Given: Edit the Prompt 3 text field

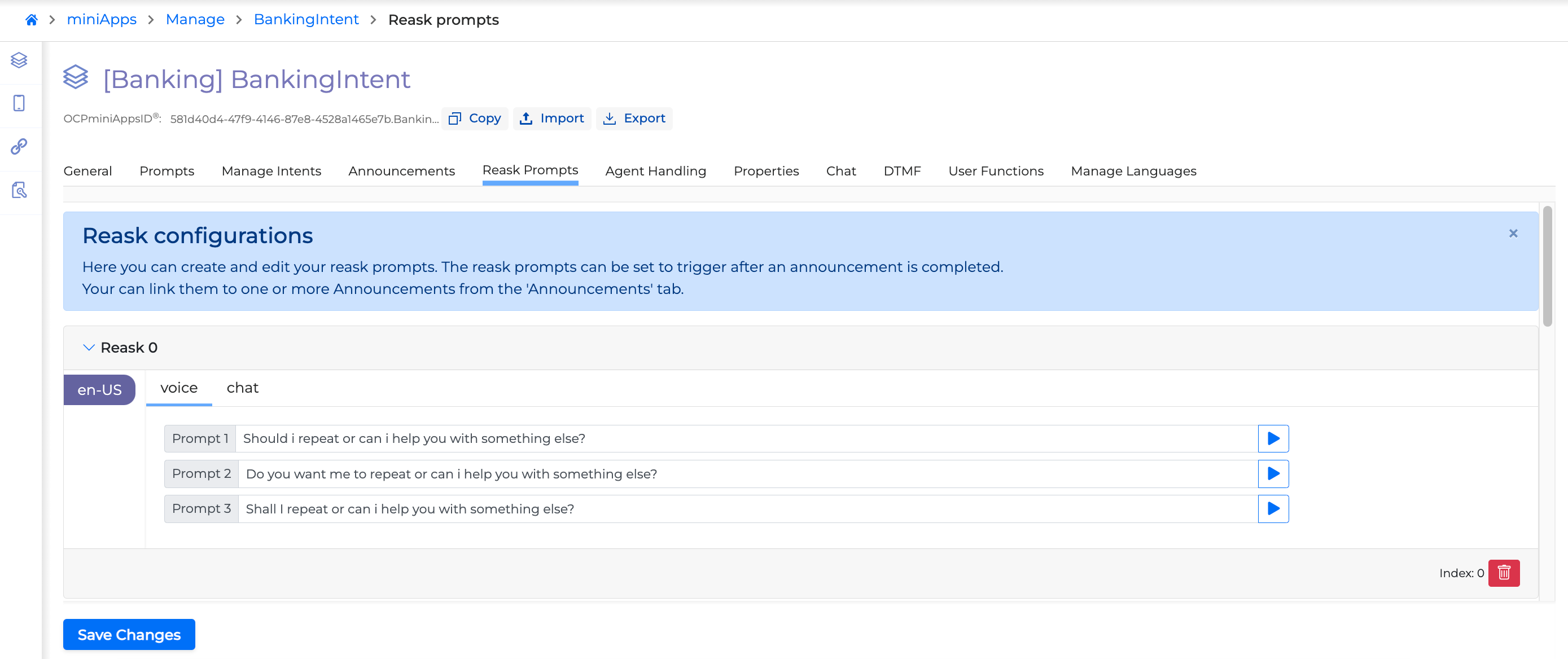Looking at the screenshot, I should click(748, 508).
